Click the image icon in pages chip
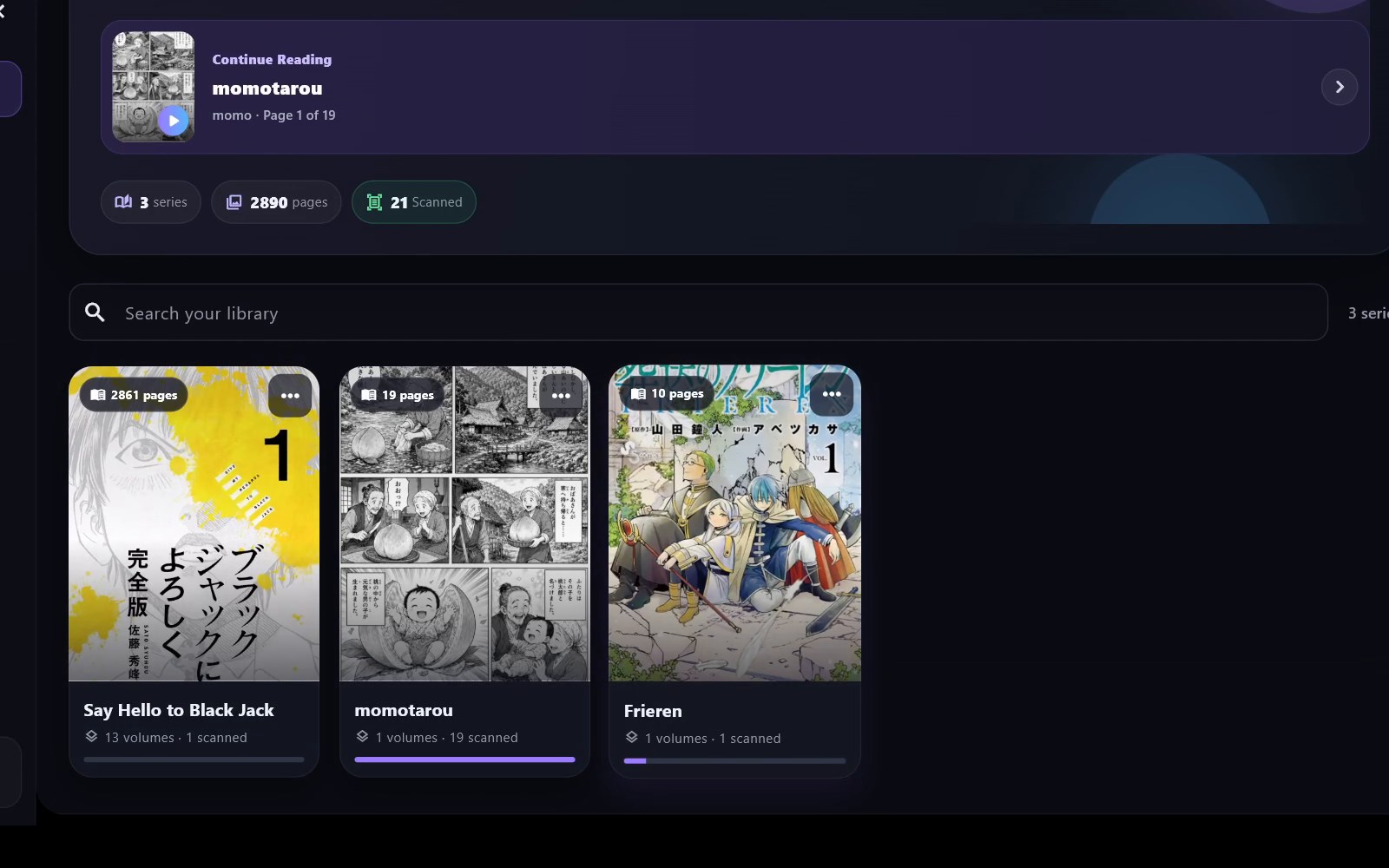The width and height of the screenshot is (1389, 868). tap(234, 202)
